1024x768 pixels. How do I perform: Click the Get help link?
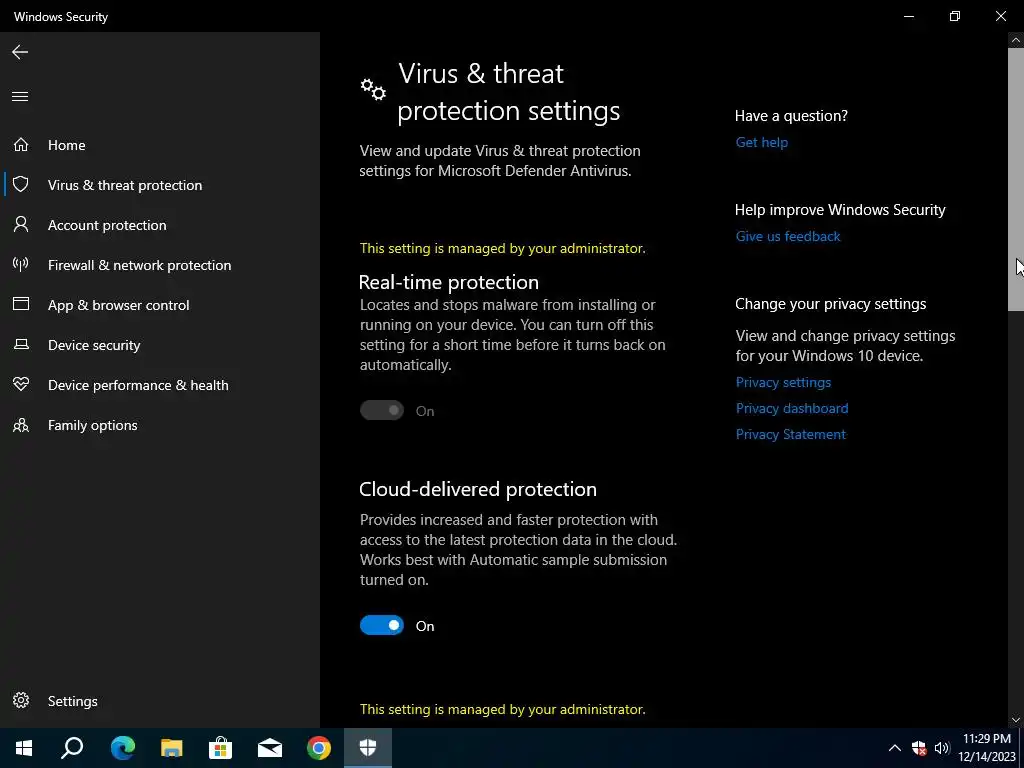pos(761,142)
